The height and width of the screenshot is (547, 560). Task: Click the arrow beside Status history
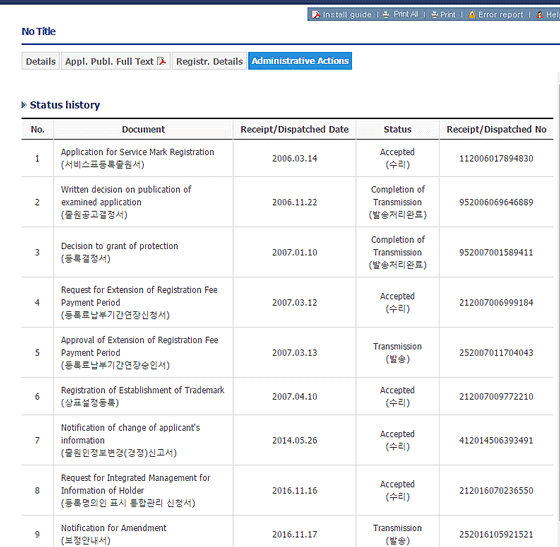click(24, 105)
